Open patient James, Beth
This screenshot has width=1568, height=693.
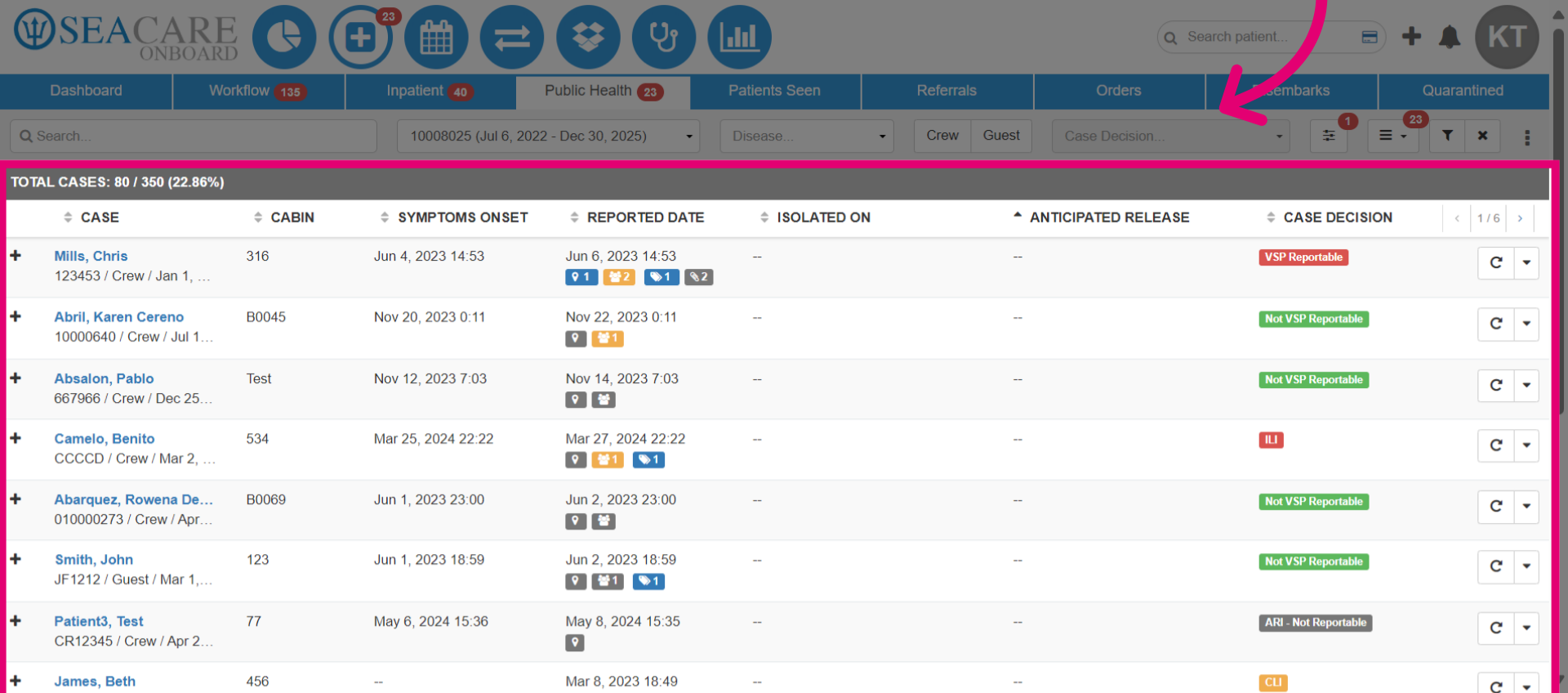[95, 682]
